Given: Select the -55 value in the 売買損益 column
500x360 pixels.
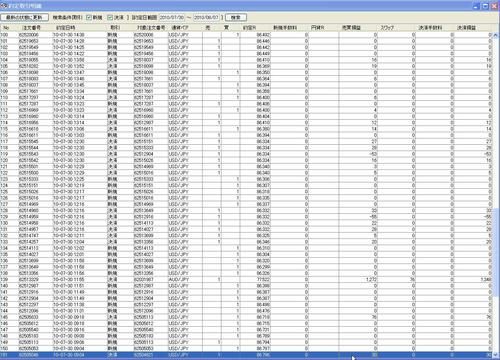Looking at the screenshot, I should click(x=373, y=217).
